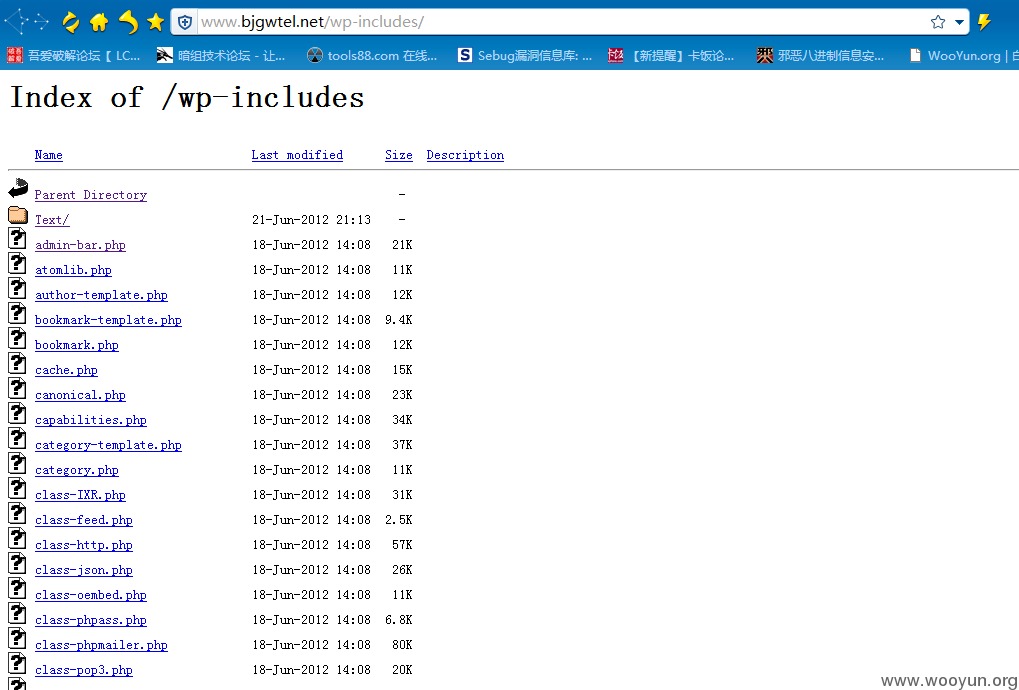Click the unknown-file icon beside category-template.php

(x=18, y=439)
